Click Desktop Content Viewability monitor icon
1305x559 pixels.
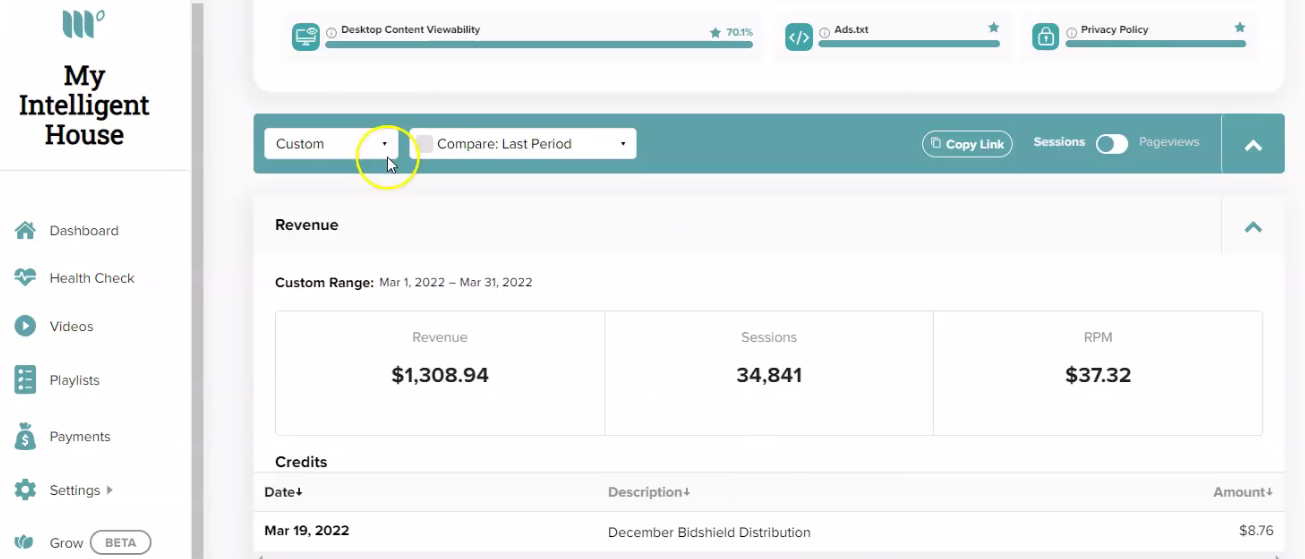point(306,37)
